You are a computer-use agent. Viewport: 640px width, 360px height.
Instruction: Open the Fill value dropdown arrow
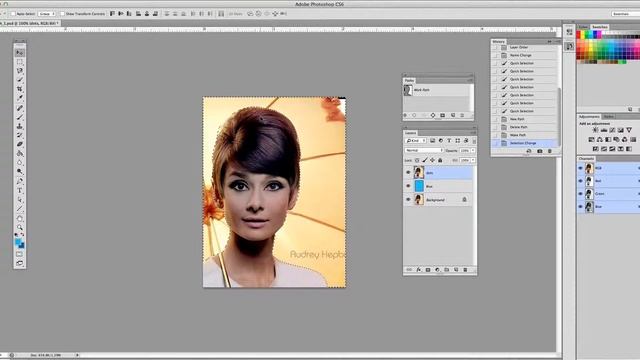click(x=473, y=160)
